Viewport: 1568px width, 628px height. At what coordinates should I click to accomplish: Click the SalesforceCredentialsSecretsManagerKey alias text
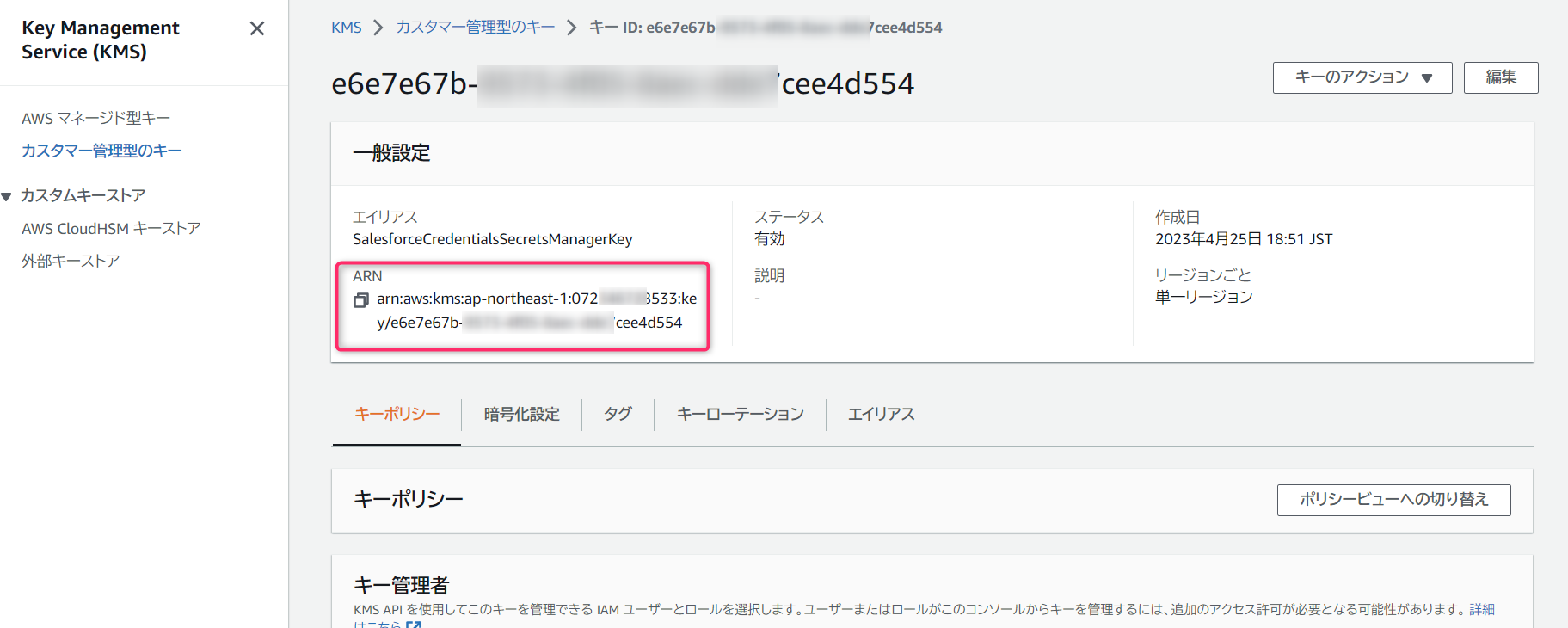493,239
